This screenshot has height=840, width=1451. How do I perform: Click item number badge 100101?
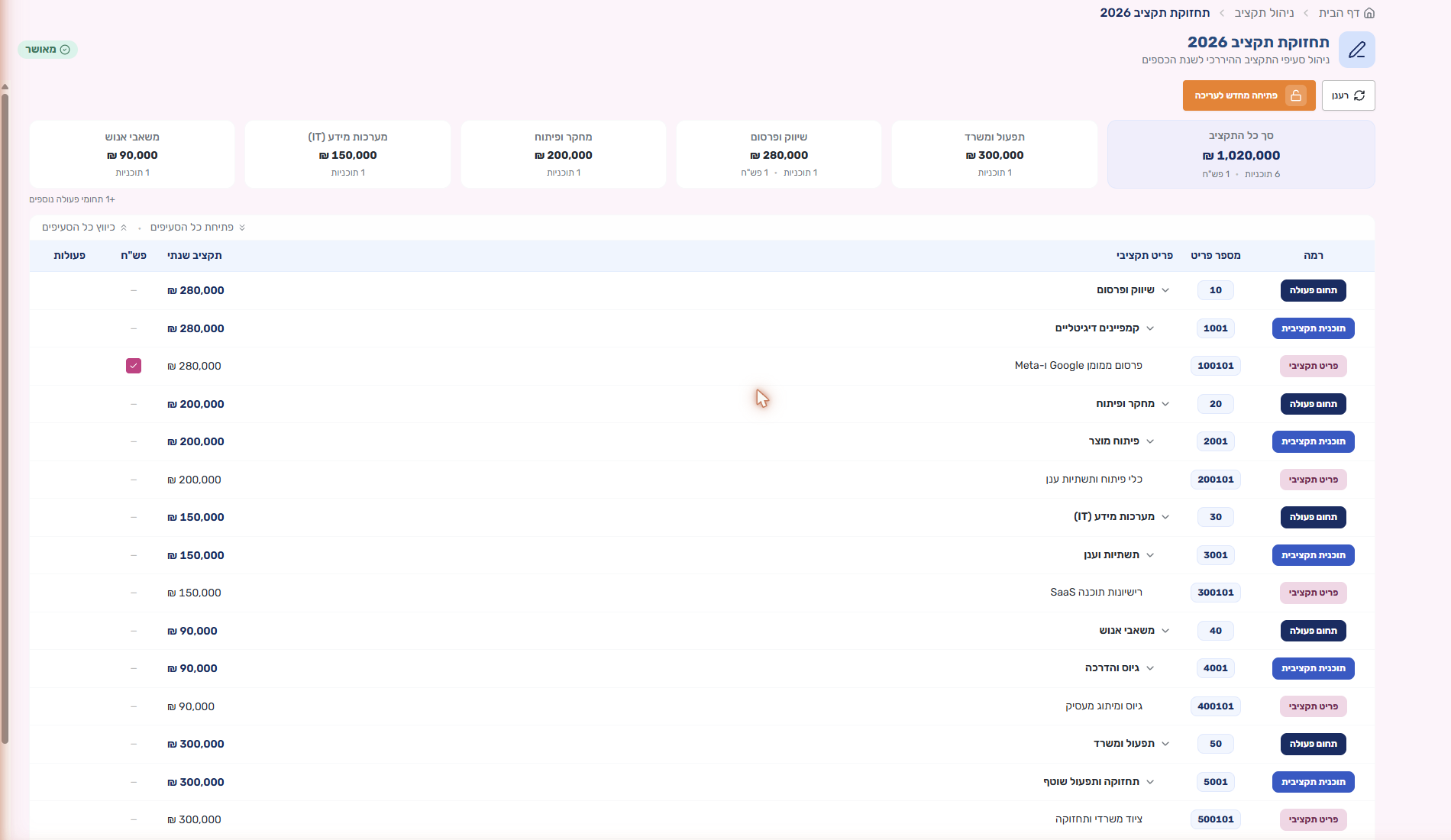click(x=1216, y=366)
